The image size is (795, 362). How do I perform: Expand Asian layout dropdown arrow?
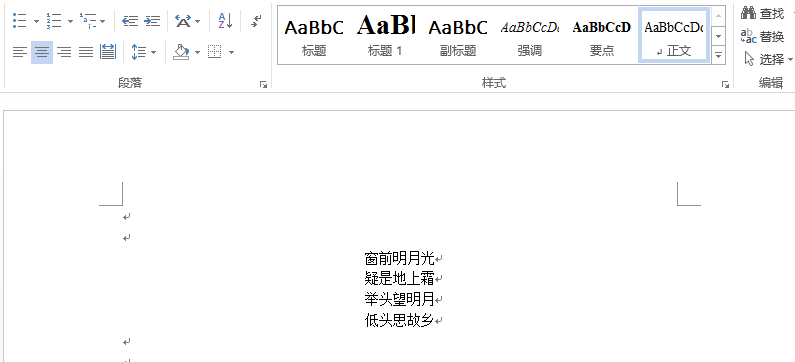[x=197, y=21]
